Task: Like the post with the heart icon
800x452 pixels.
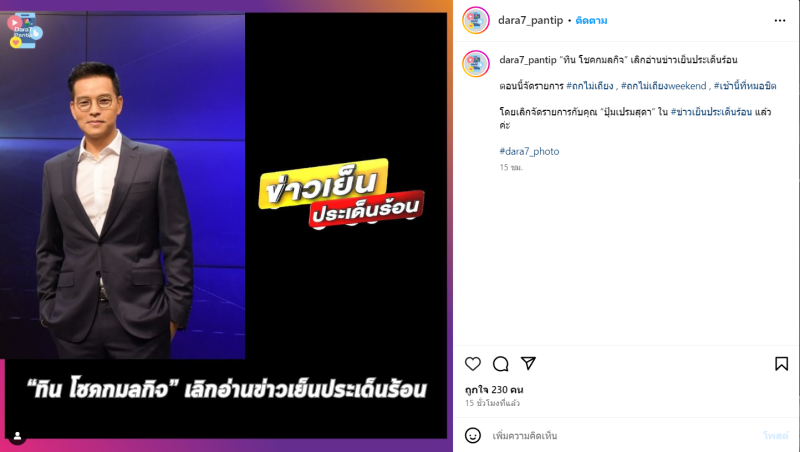Action: click(473, 364)
